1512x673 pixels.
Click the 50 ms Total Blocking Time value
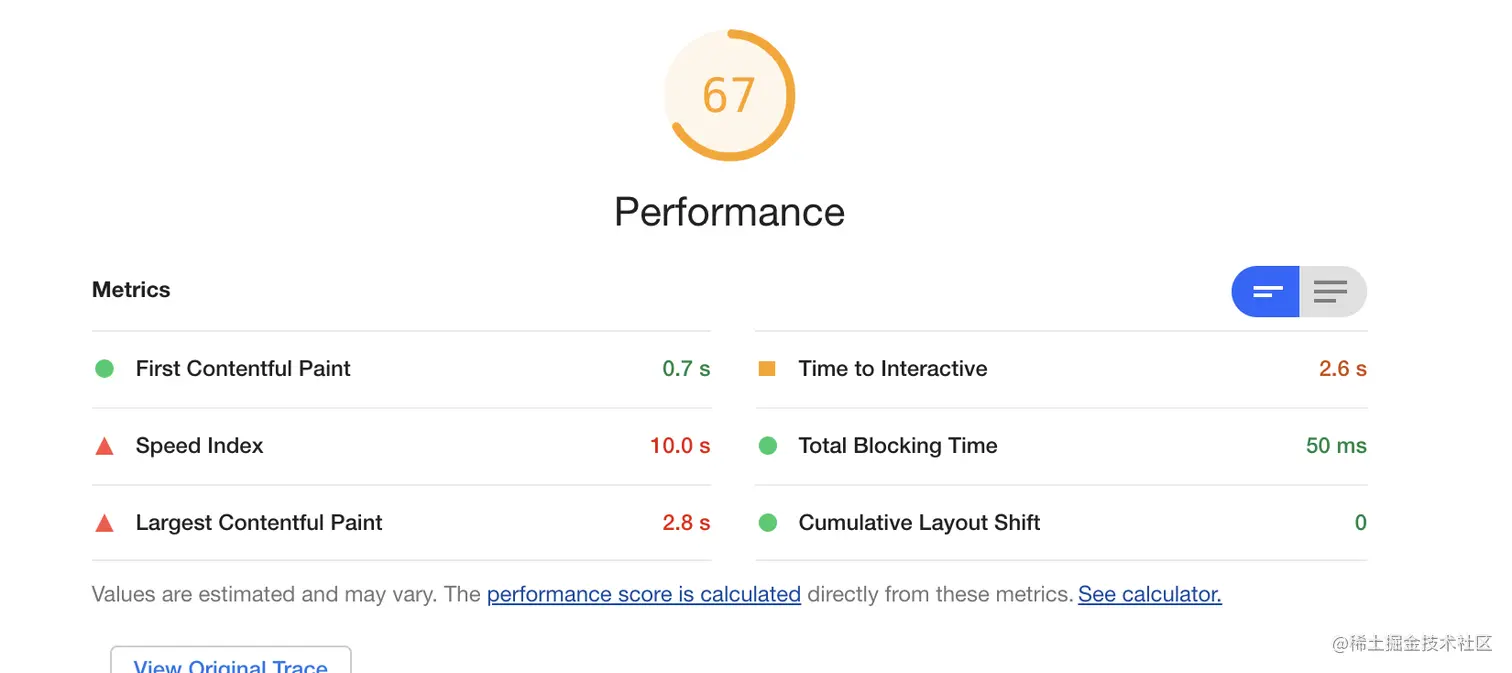(1336, 446)
